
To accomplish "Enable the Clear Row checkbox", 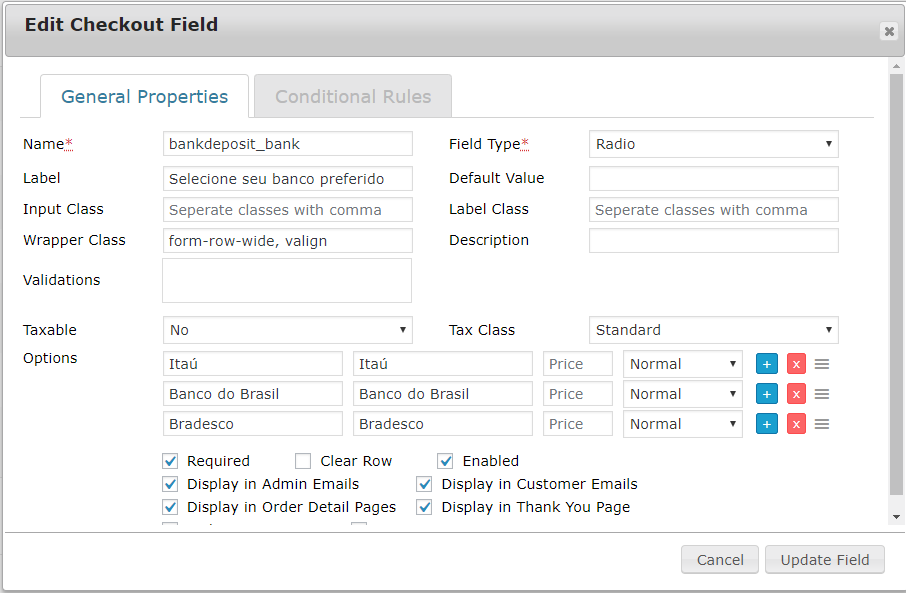I will 303,461.
